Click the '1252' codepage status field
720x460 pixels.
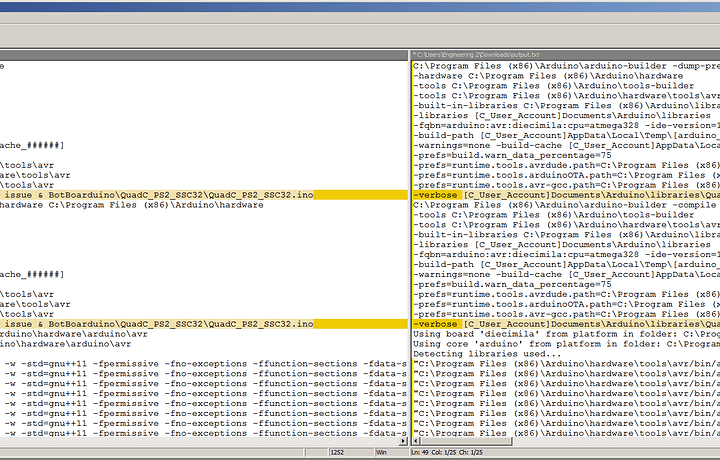tap(351, 453)
